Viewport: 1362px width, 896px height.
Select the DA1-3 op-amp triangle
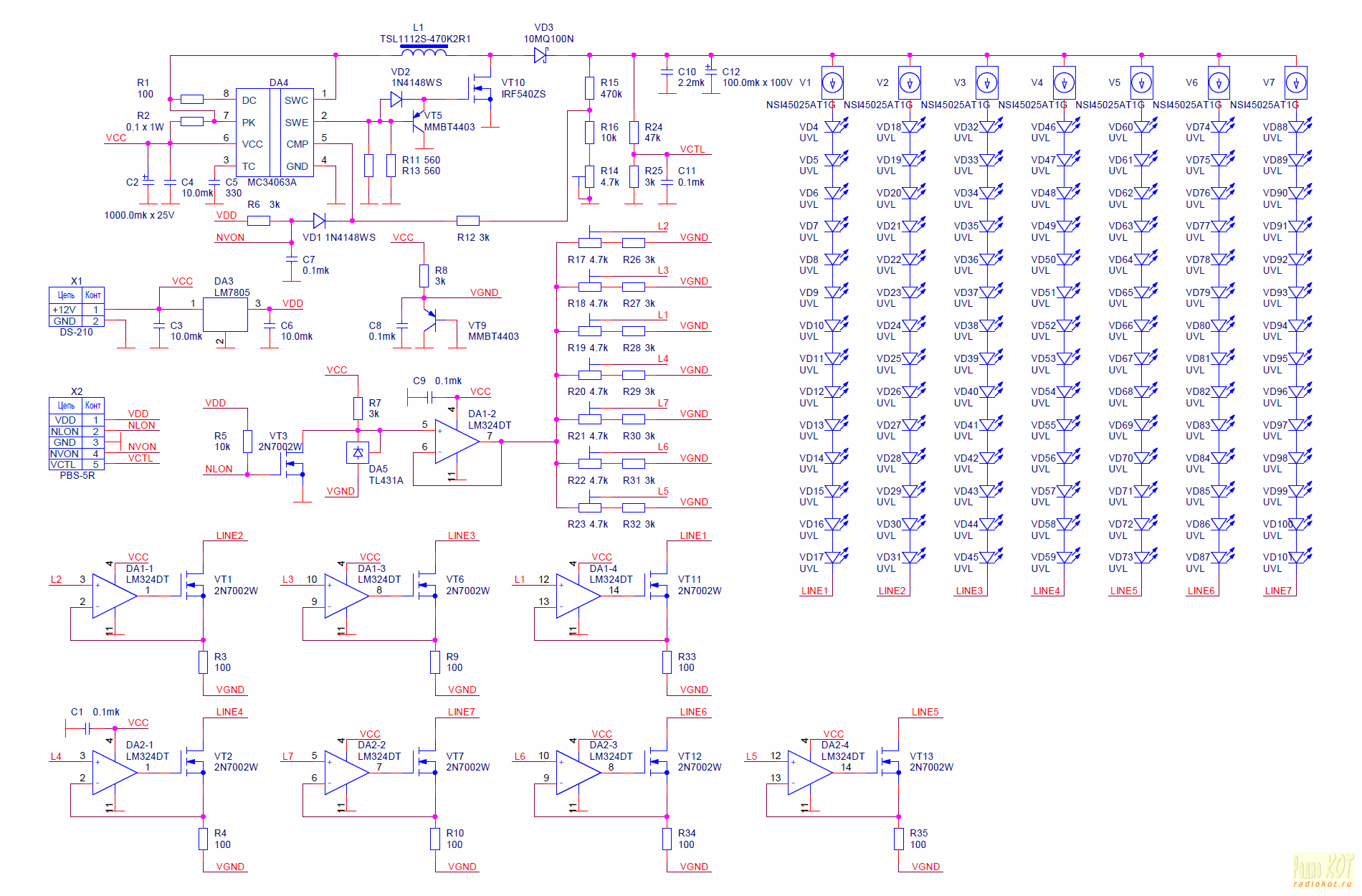point(346,596)
